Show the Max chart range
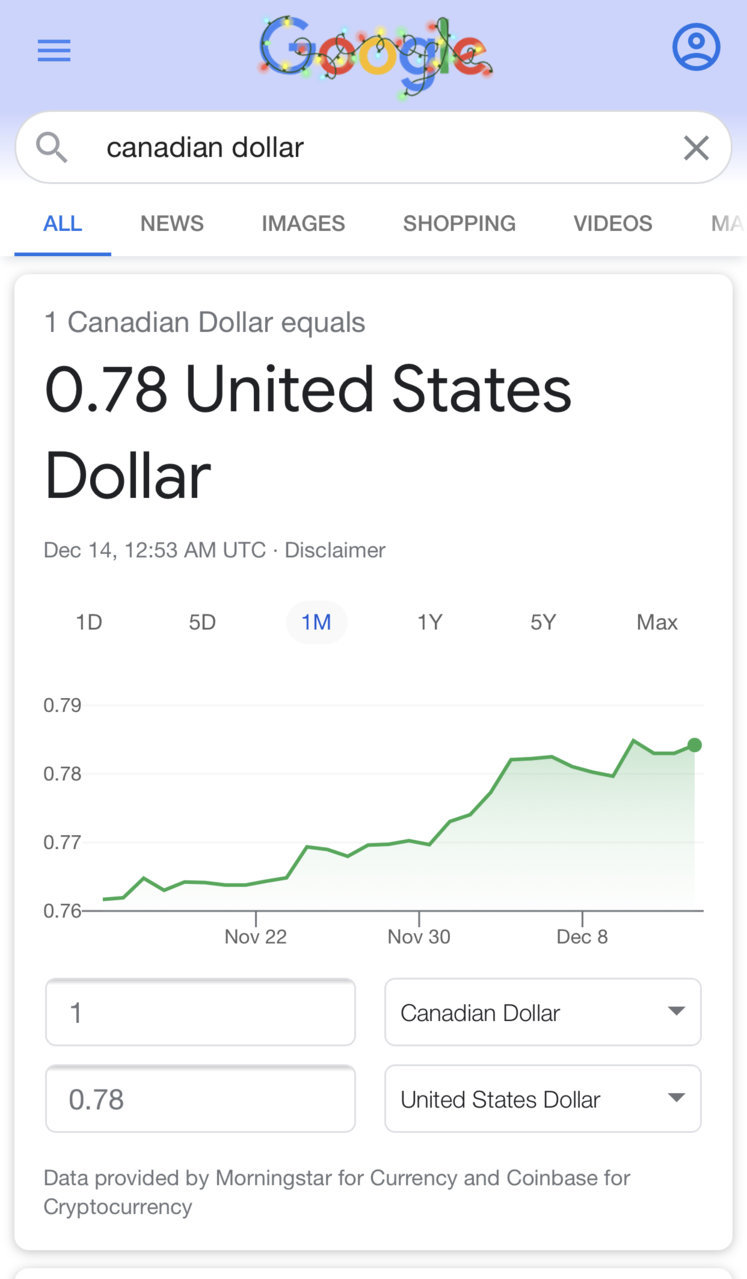 (x=657, y=622)
